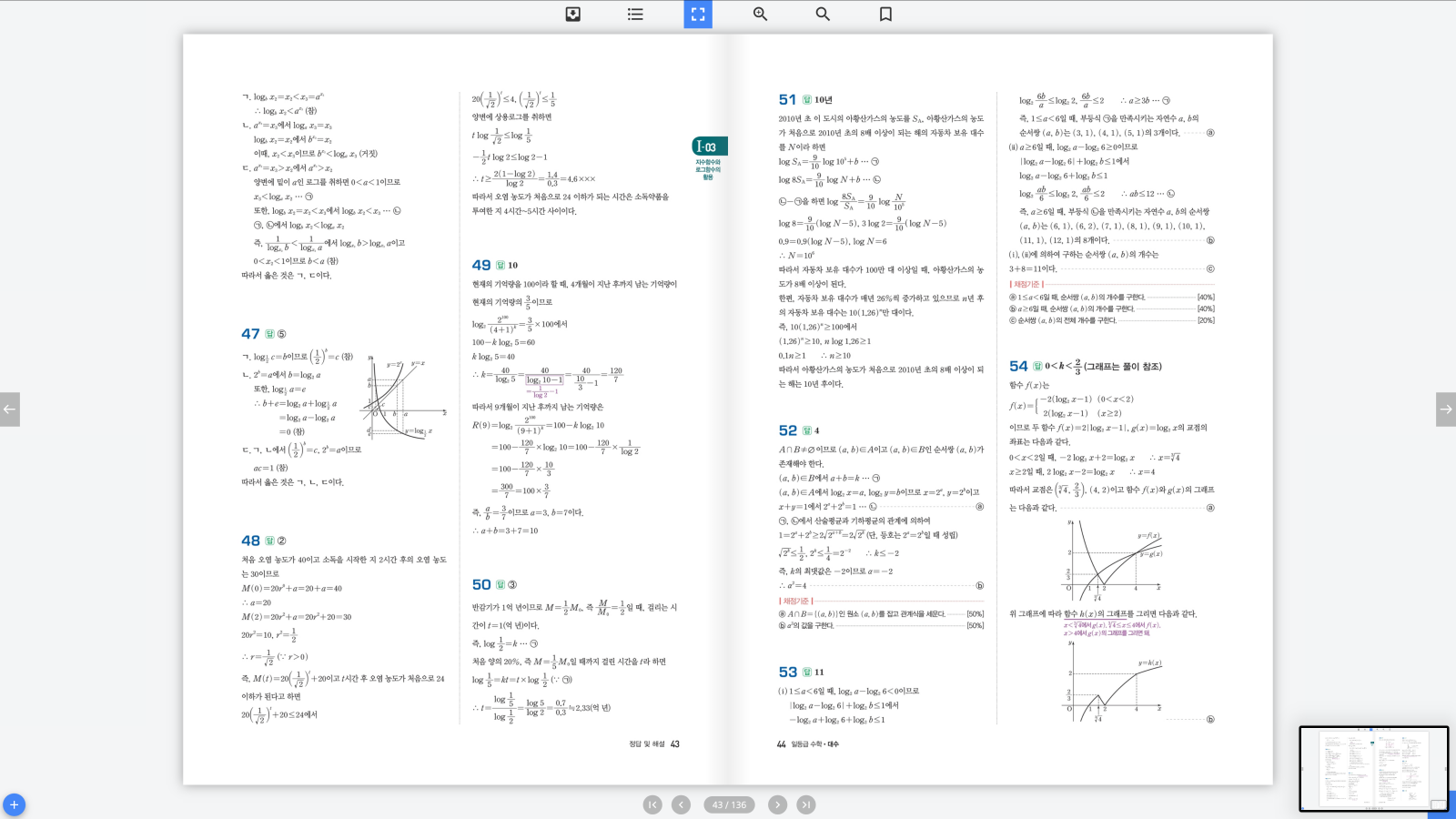
Task: Click the screen preview thumbnail
Action: 1372,768
